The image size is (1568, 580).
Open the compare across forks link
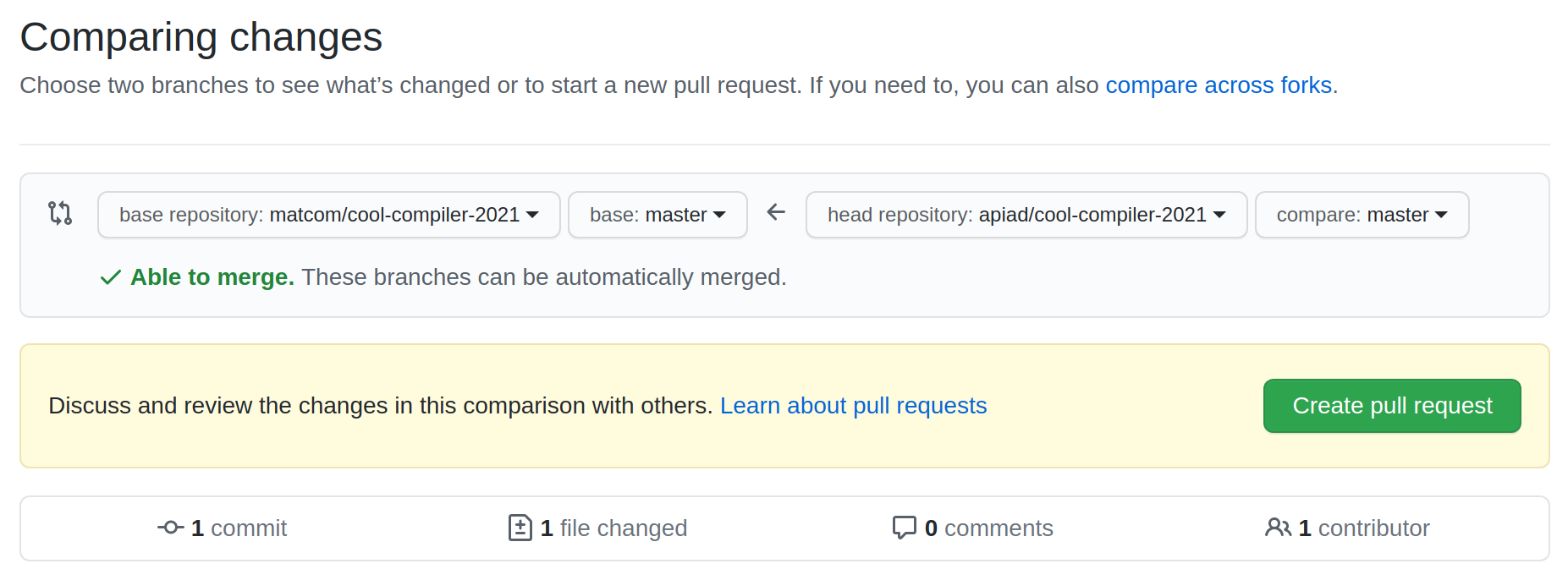click(x=1219, y=85)
